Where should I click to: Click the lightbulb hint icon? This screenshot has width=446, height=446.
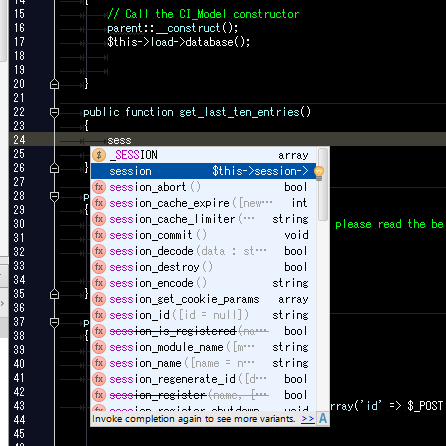[319, 173]
